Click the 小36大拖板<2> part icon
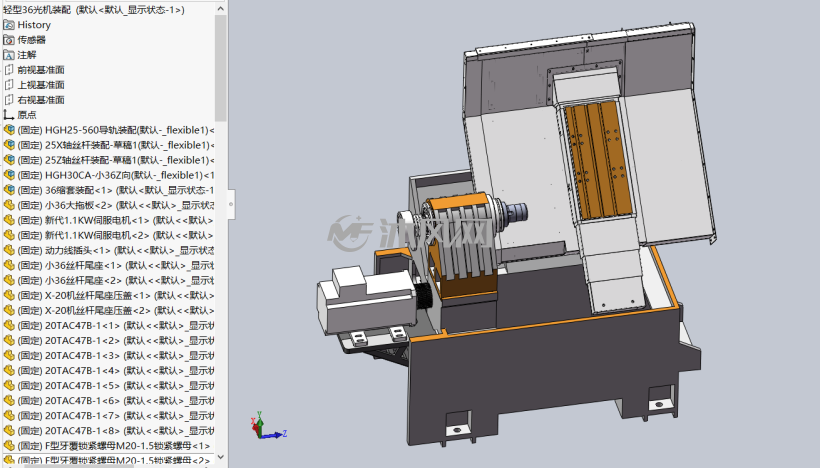 (8, 205)
